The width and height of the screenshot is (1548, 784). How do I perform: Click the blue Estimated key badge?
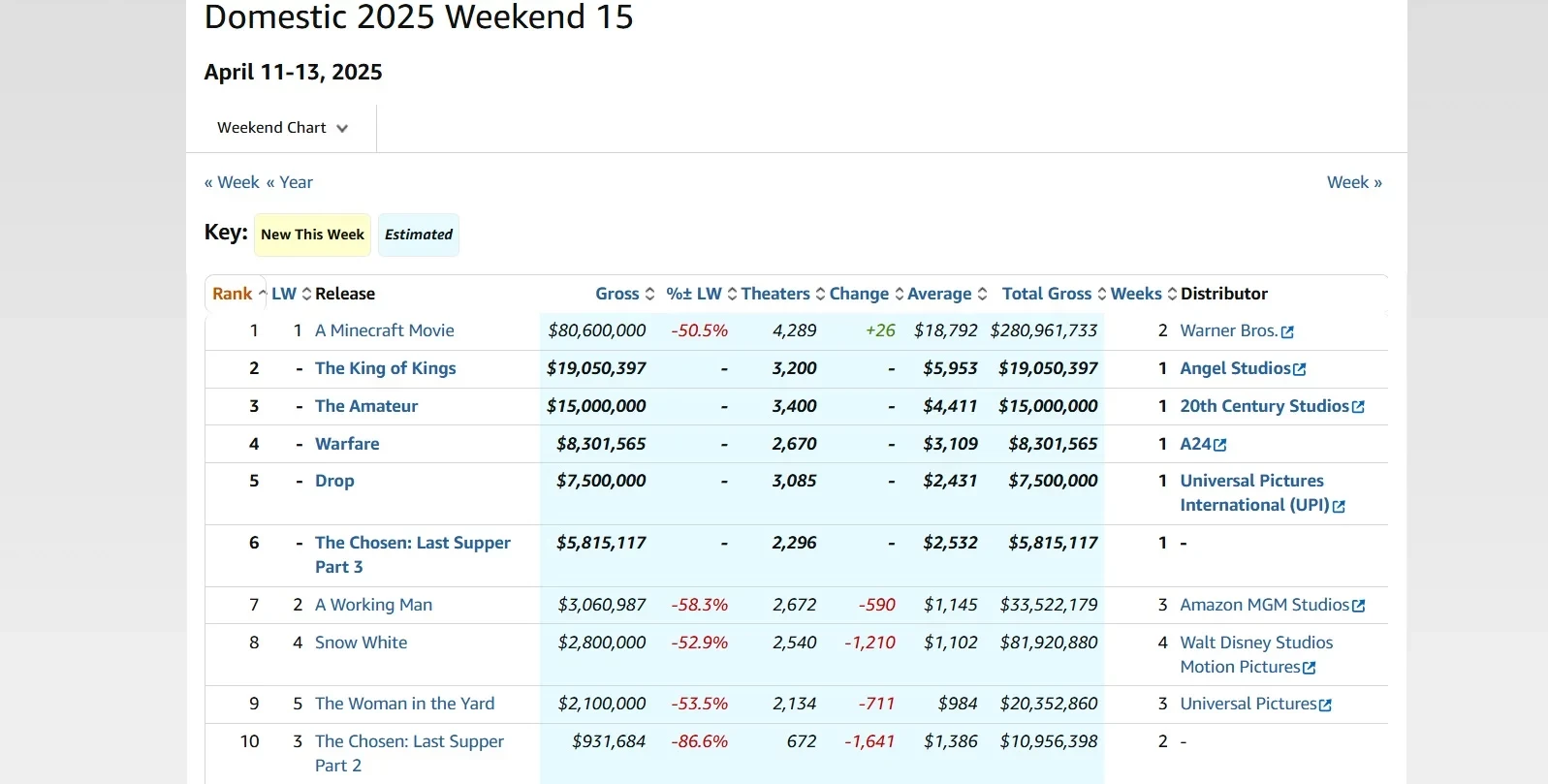point(419,235)
